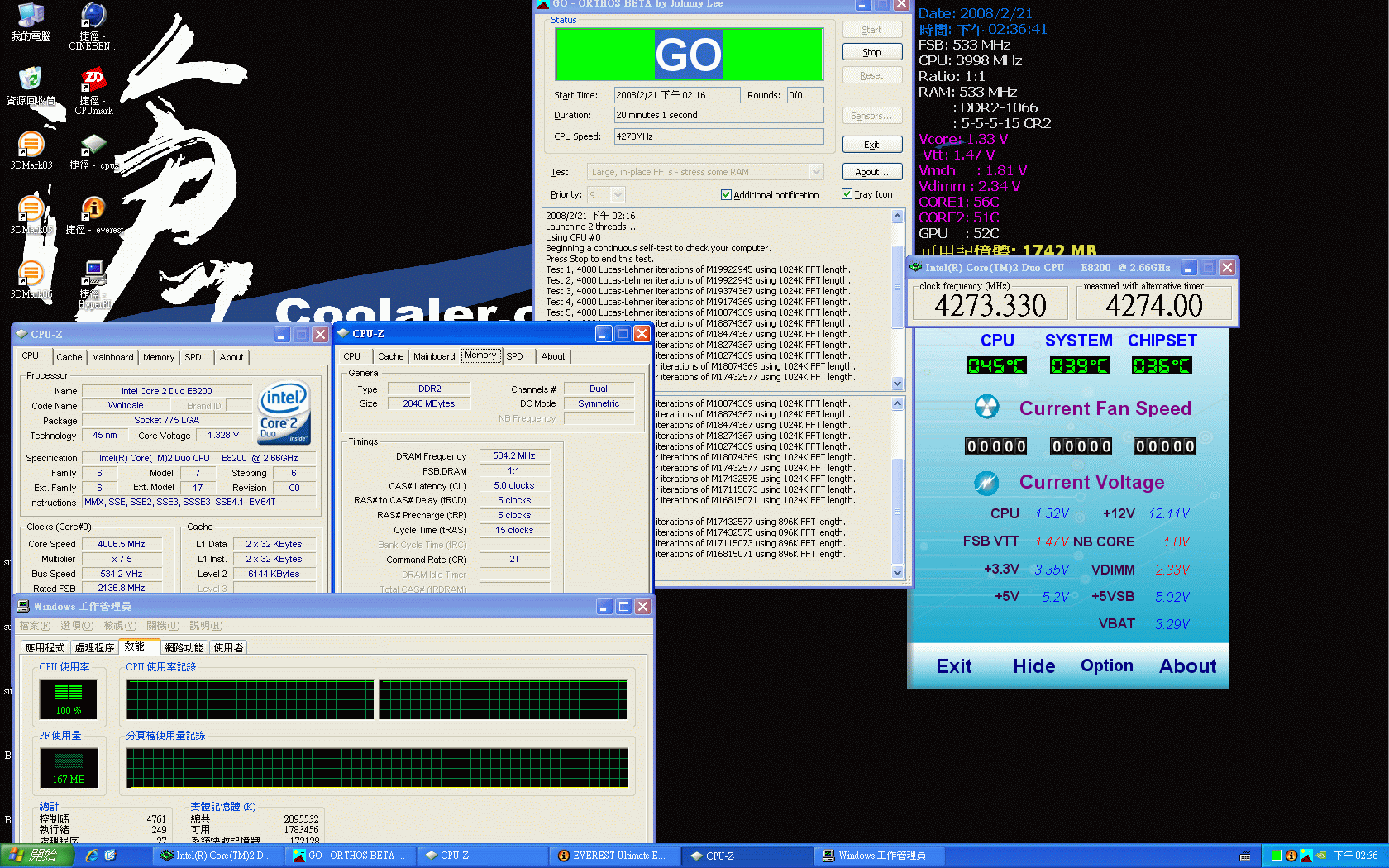
Task: Click the CPU usage meter showing 100 %
Action: 69,699
